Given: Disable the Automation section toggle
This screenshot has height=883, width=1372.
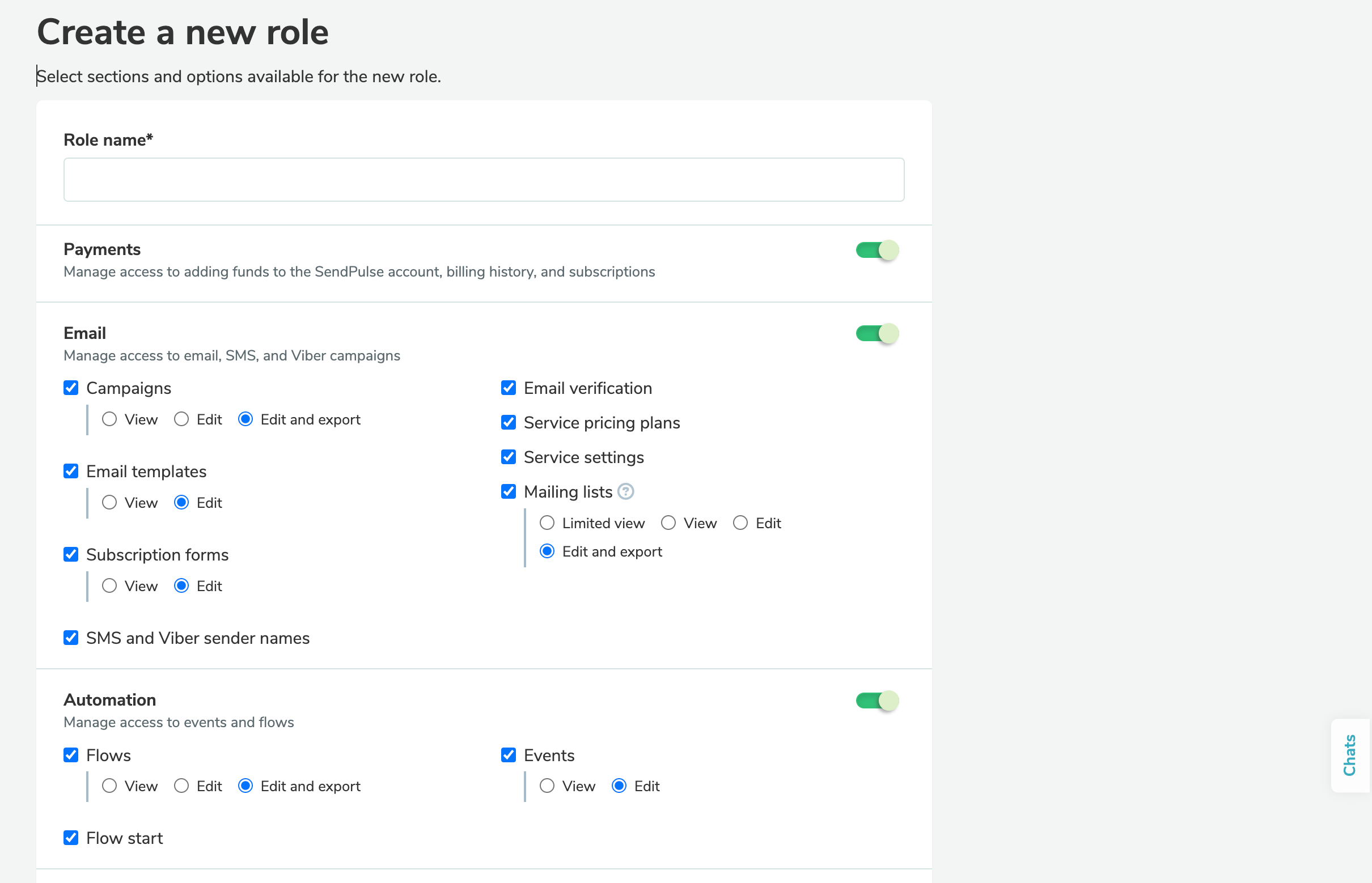Looking at the screenshot, I should (875, 700).
